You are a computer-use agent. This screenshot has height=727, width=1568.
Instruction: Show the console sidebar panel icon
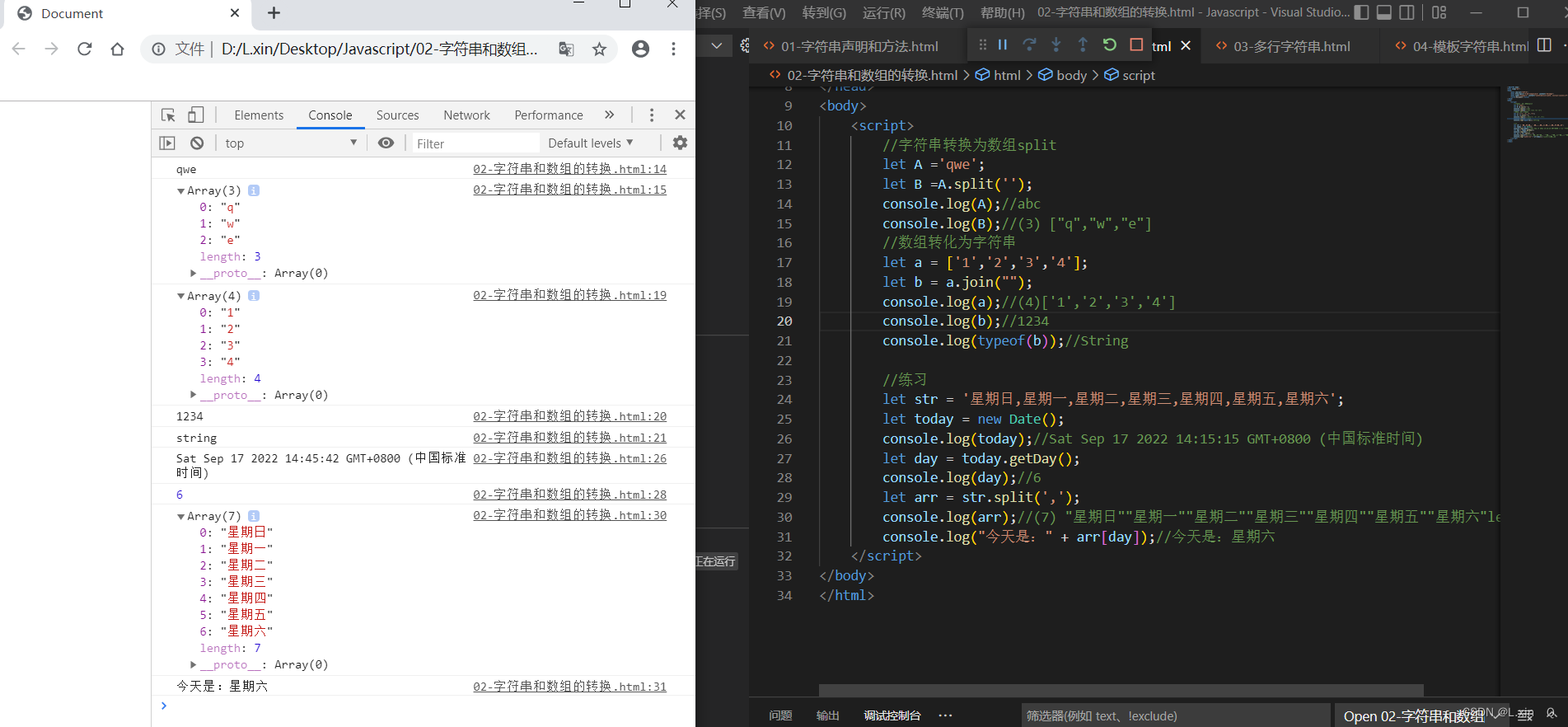coord(167,143)
